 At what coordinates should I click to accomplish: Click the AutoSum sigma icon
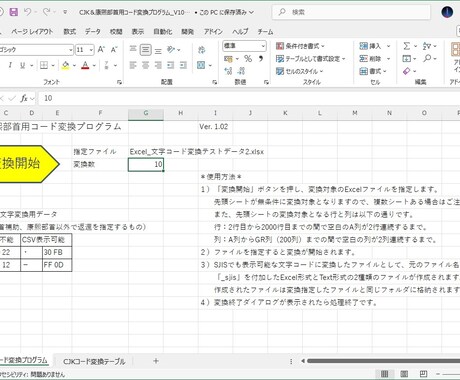click(x=406, y=46)
